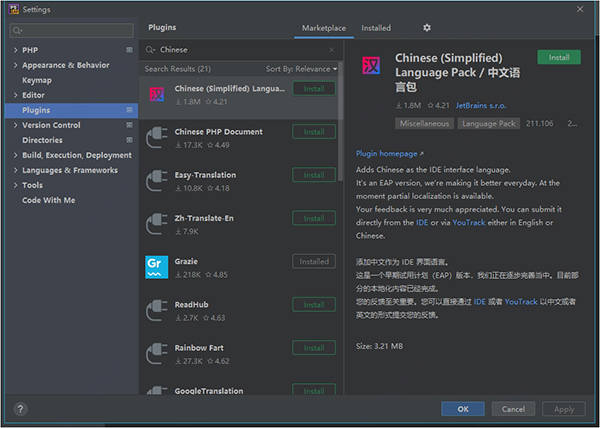The height and width of the screenshot is (428, 600).
Task: Click in the plugin search field
Action: point(240,49)
